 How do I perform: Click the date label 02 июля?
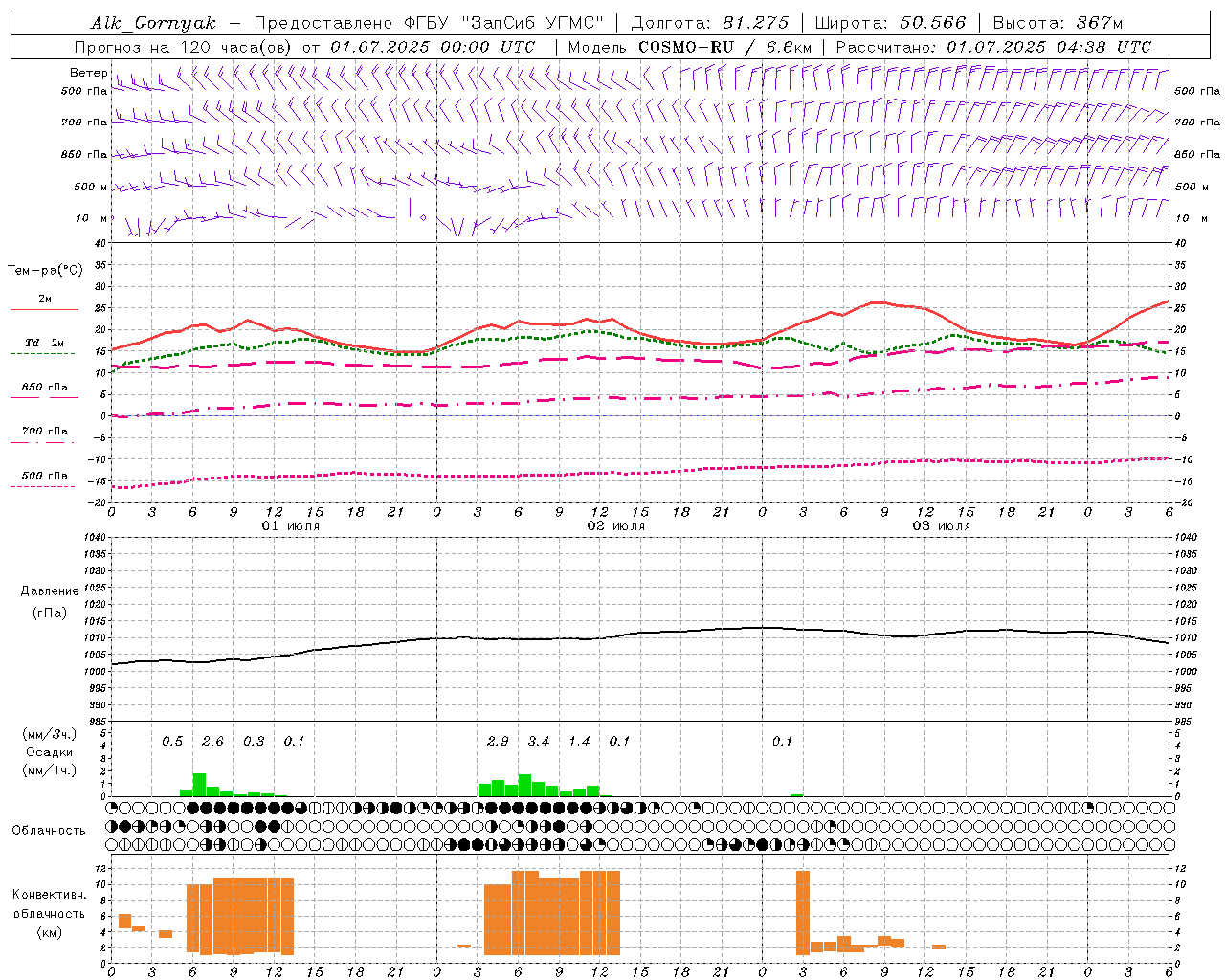616,526
